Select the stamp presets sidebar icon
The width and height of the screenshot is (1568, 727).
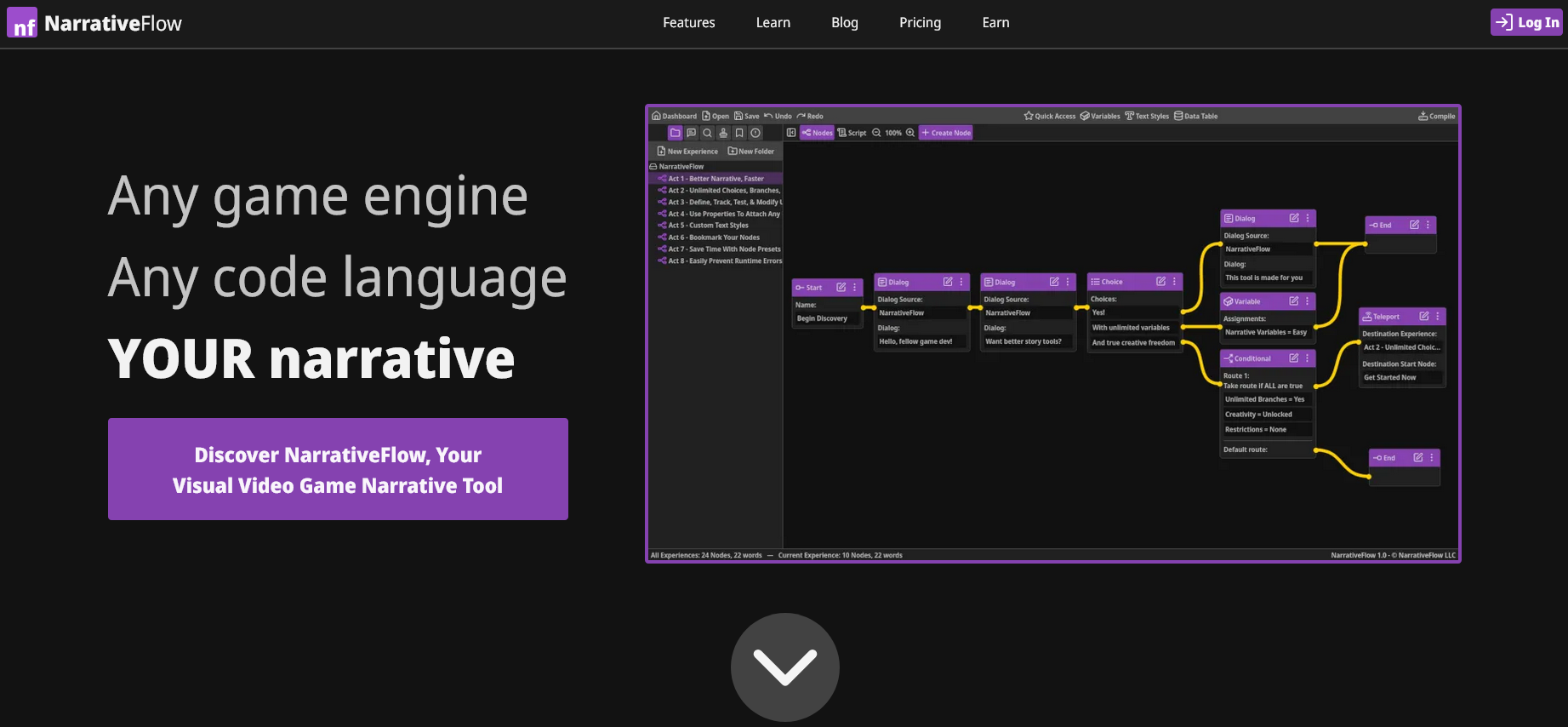coord(723,133)
